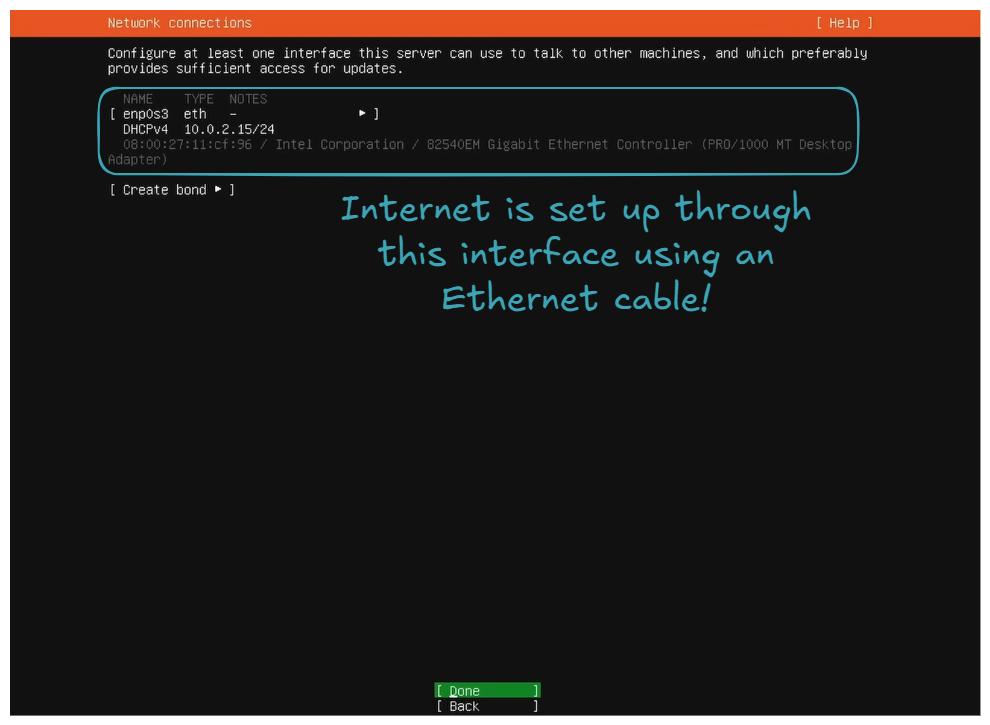
Task: Click the eth type value
Action: pyautogui.click(x=195, y=114)
